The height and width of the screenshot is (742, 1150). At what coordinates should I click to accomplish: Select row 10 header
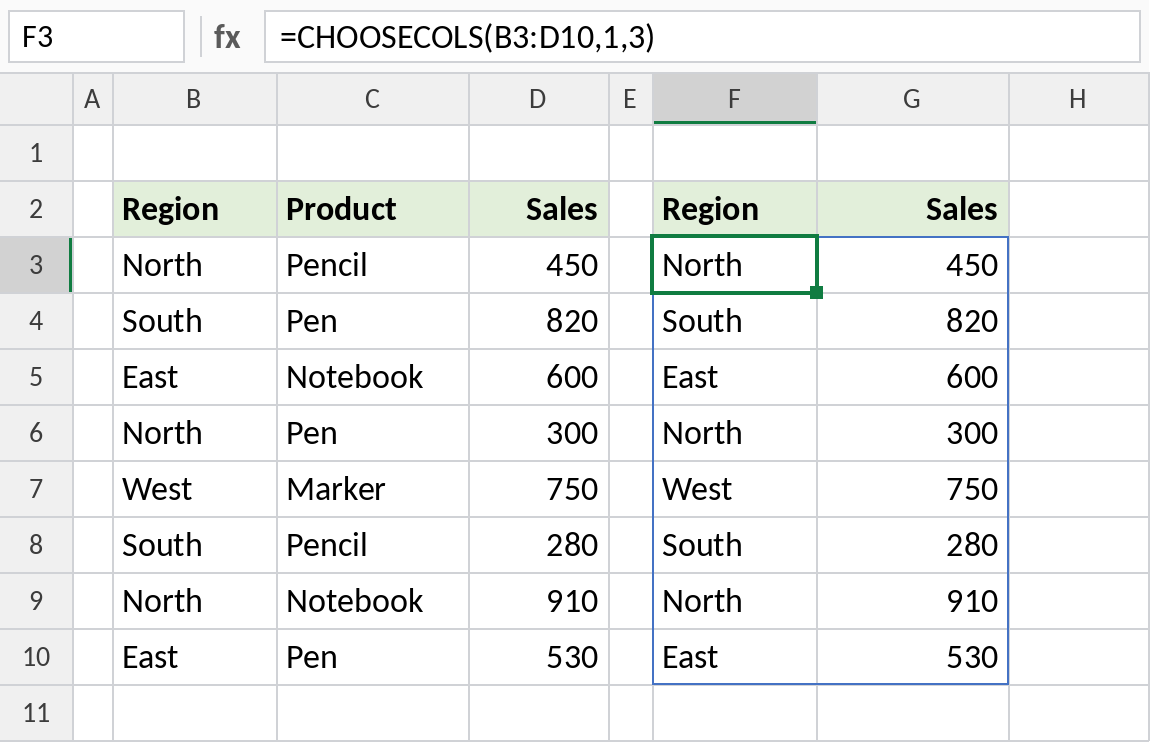click(x=36, y=657)
